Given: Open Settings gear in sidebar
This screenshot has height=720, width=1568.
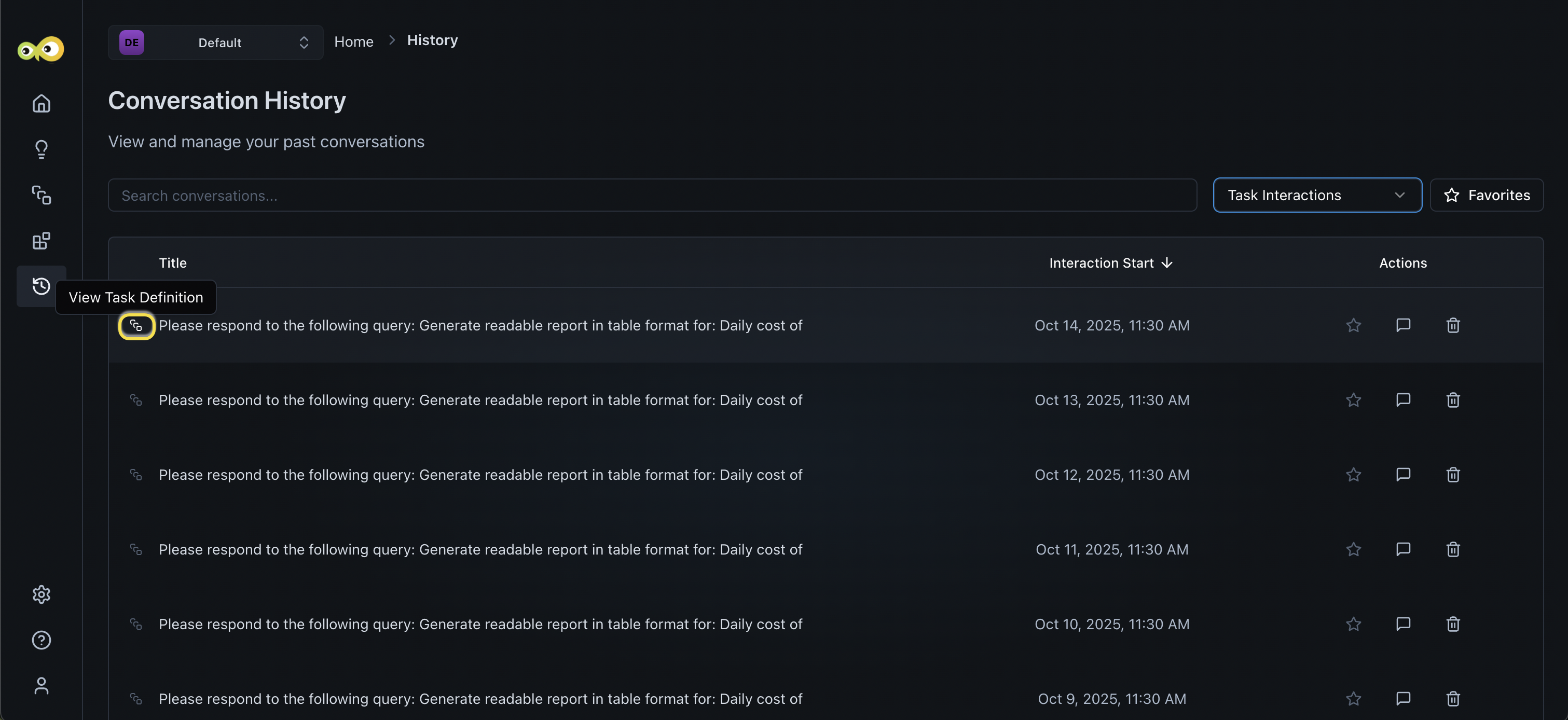Looking at the screenshot, I should [x=42, y=594].
